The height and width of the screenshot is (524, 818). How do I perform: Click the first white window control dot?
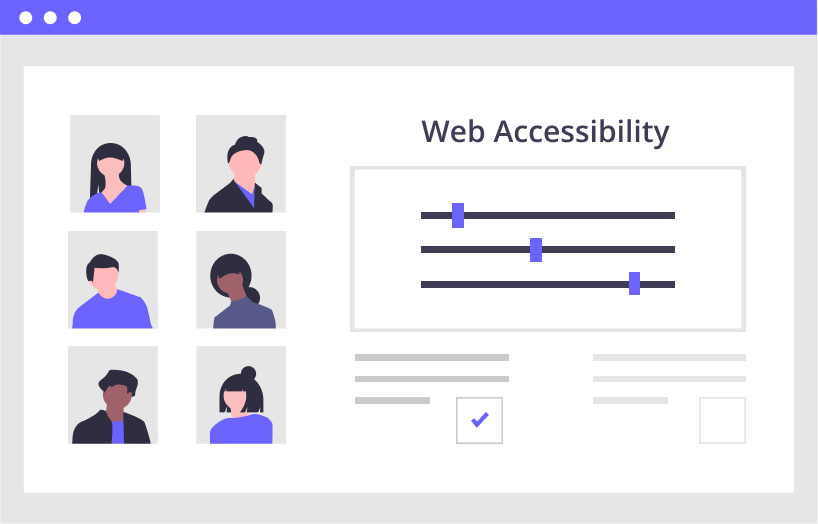click(26, 18)
